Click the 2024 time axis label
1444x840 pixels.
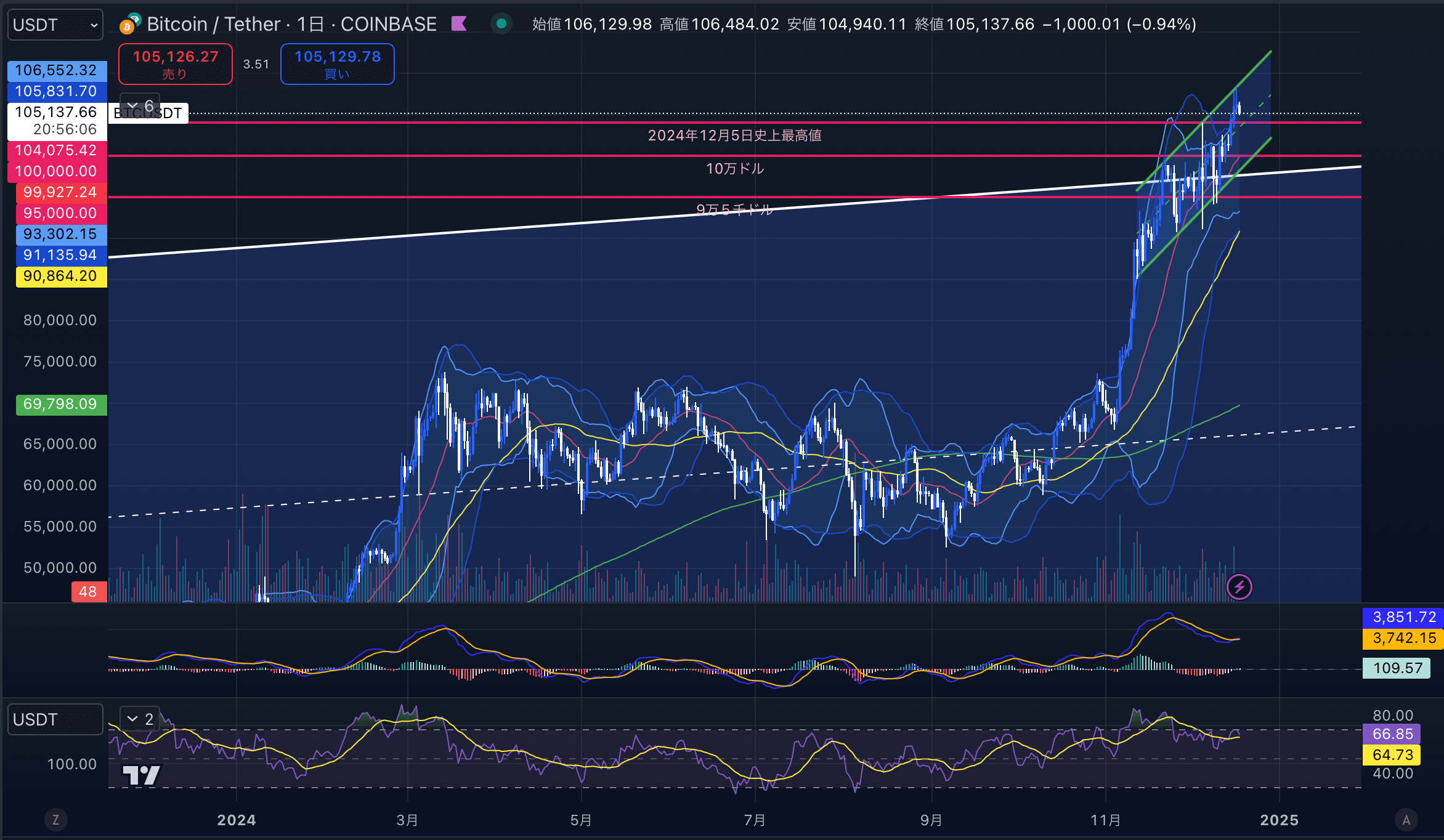[237, 820]
